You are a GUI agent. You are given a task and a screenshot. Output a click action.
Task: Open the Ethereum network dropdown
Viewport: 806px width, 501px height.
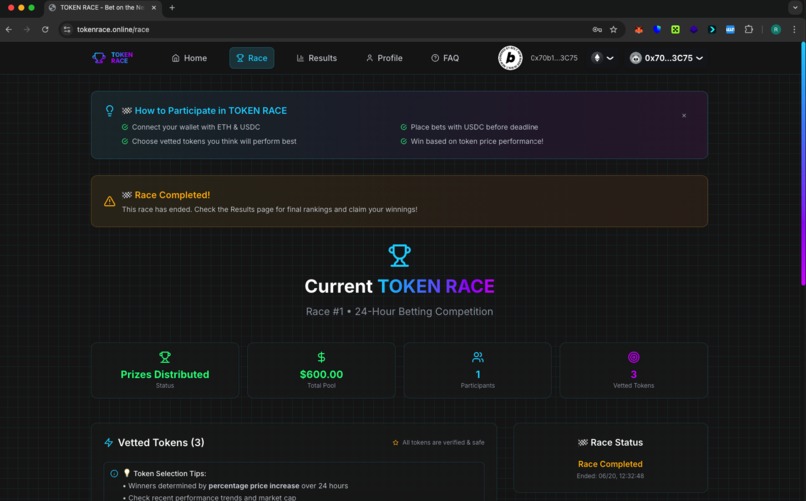602,58
